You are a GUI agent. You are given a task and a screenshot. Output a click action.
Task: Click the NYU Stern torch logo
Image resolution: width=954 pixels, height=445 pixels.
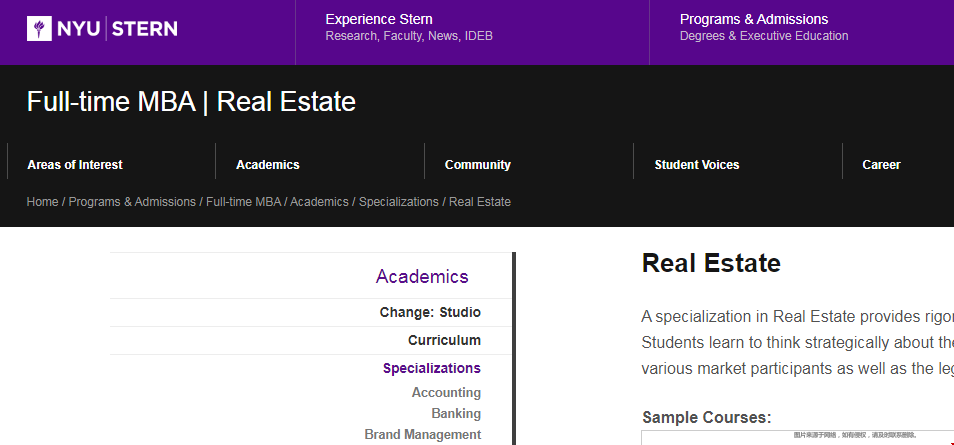pos(39,29)
